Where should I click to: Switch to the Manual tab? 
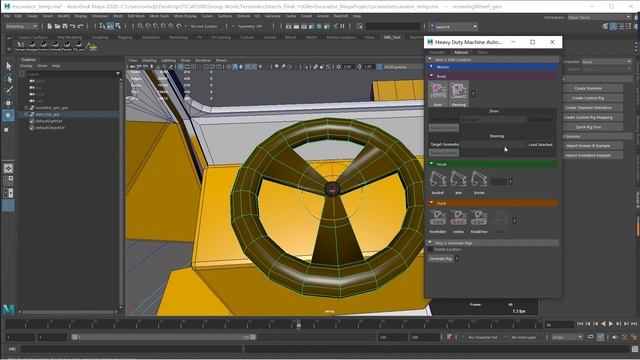461,53
